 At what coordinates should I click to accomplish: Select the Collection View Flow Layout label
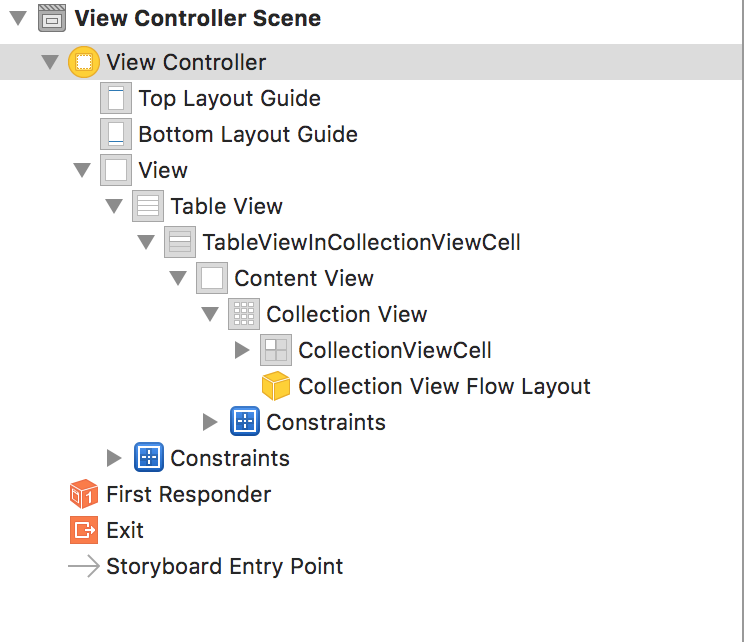coord(444,386)
